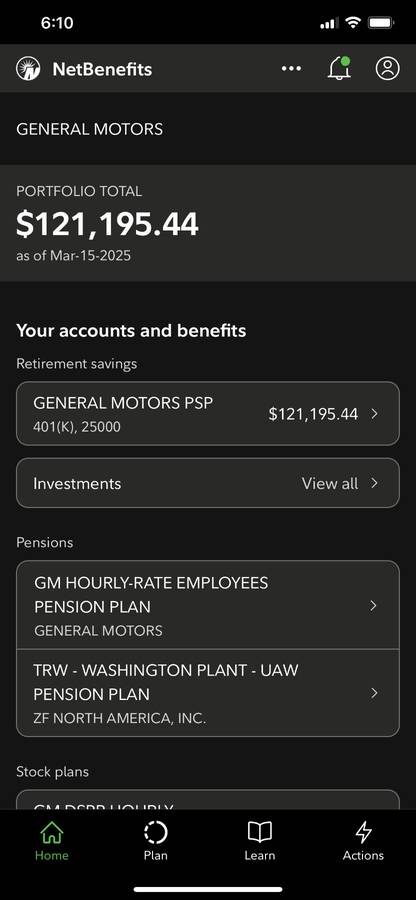Expand GM Hourly-Rate Employees Pension chevron

pos(374,606)
